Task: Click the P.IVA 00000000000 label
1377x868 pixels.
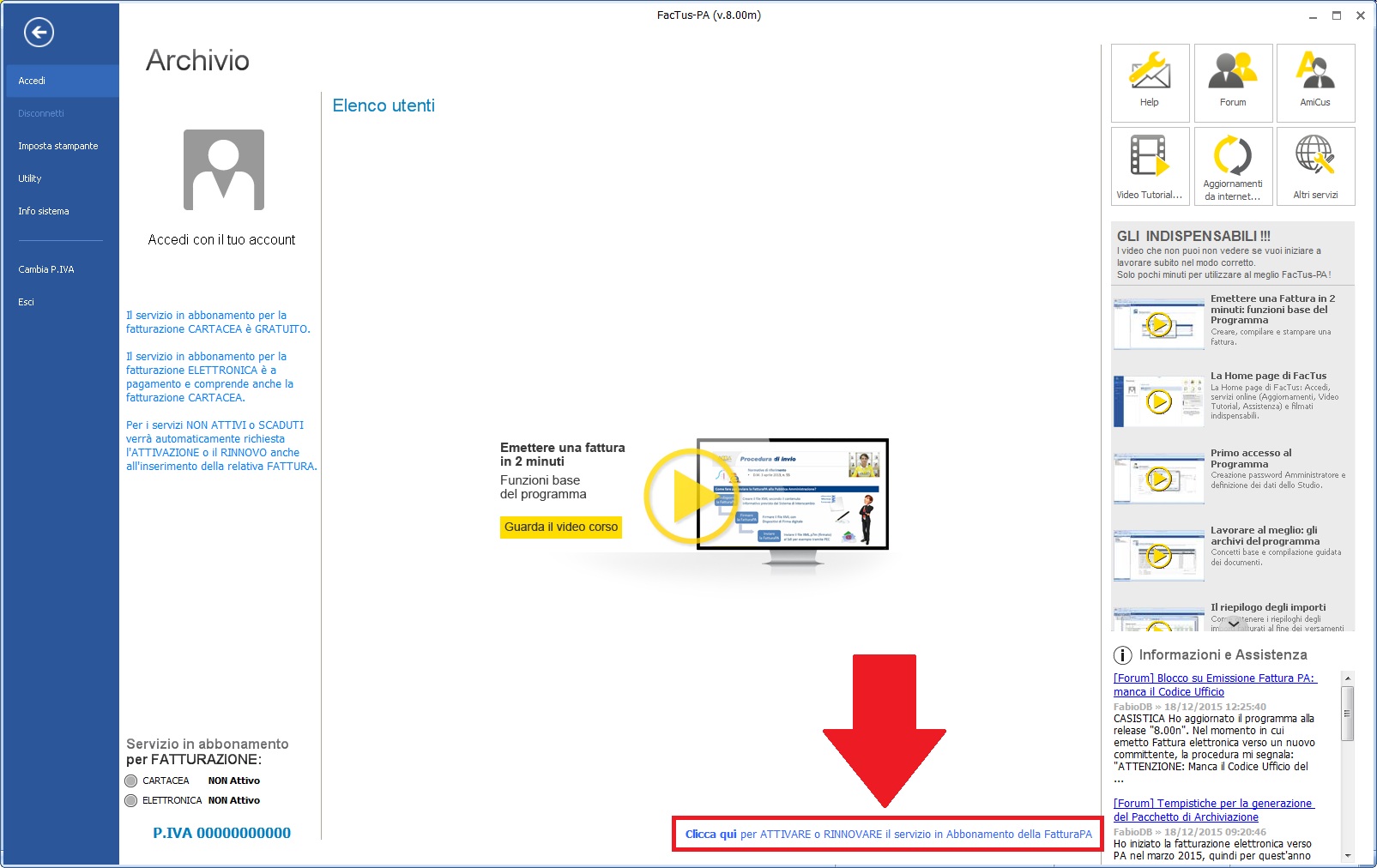Action: click(x=221, y=833)
